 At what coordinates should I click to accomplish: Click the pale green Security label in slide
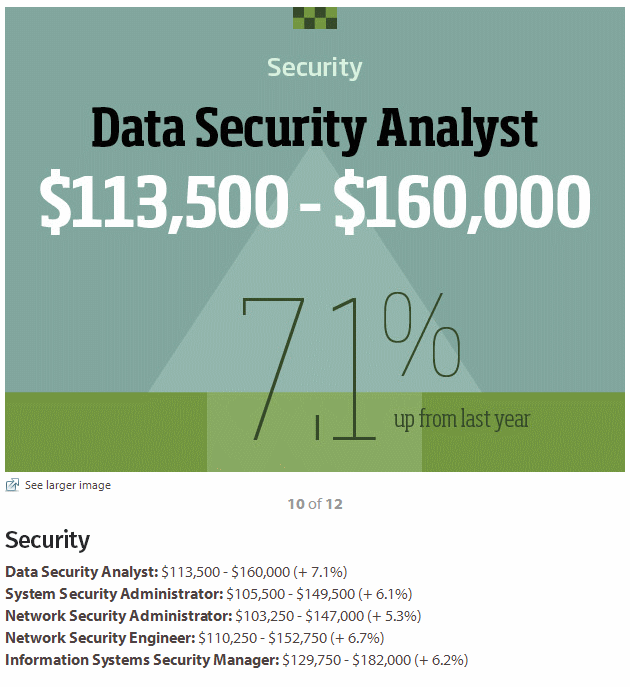pyautogui.click(x=315, y=68)
